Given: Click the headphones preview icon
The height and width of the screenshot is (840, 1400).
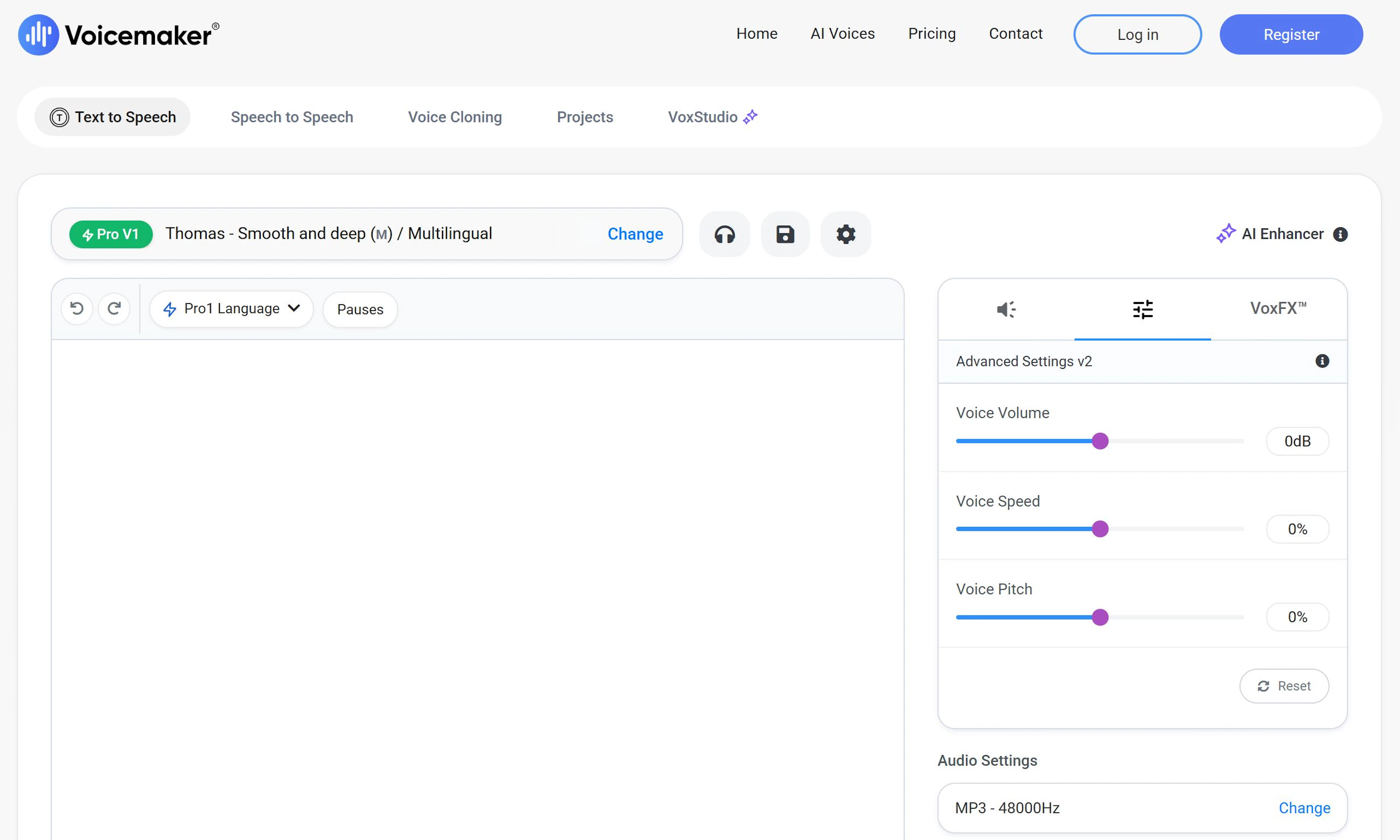Looking at the screenshot, I should pyautogui.click(x=724, y=234).
